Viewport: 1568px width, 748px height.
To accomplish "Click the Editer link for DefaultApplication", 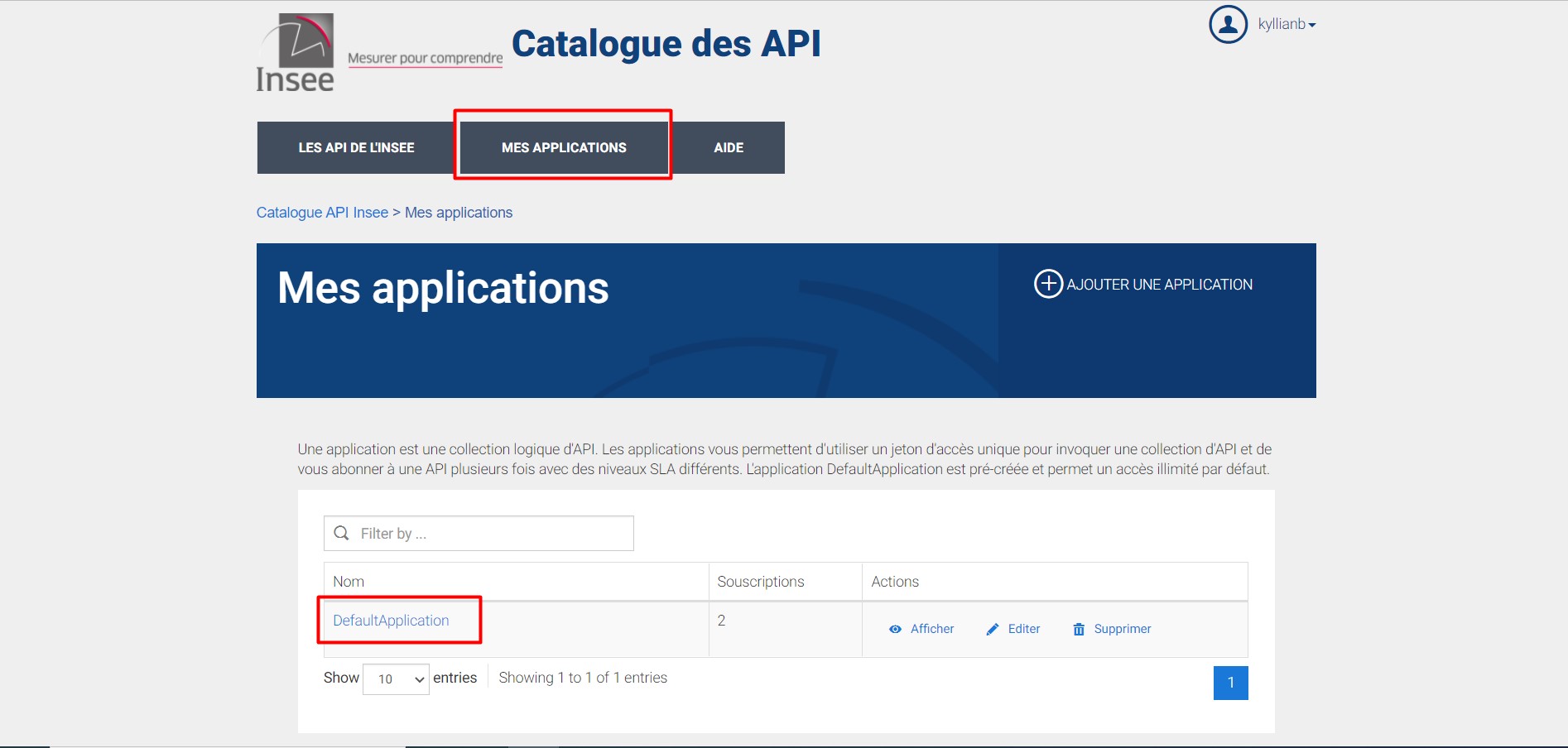I will (x=1024, y=629).
